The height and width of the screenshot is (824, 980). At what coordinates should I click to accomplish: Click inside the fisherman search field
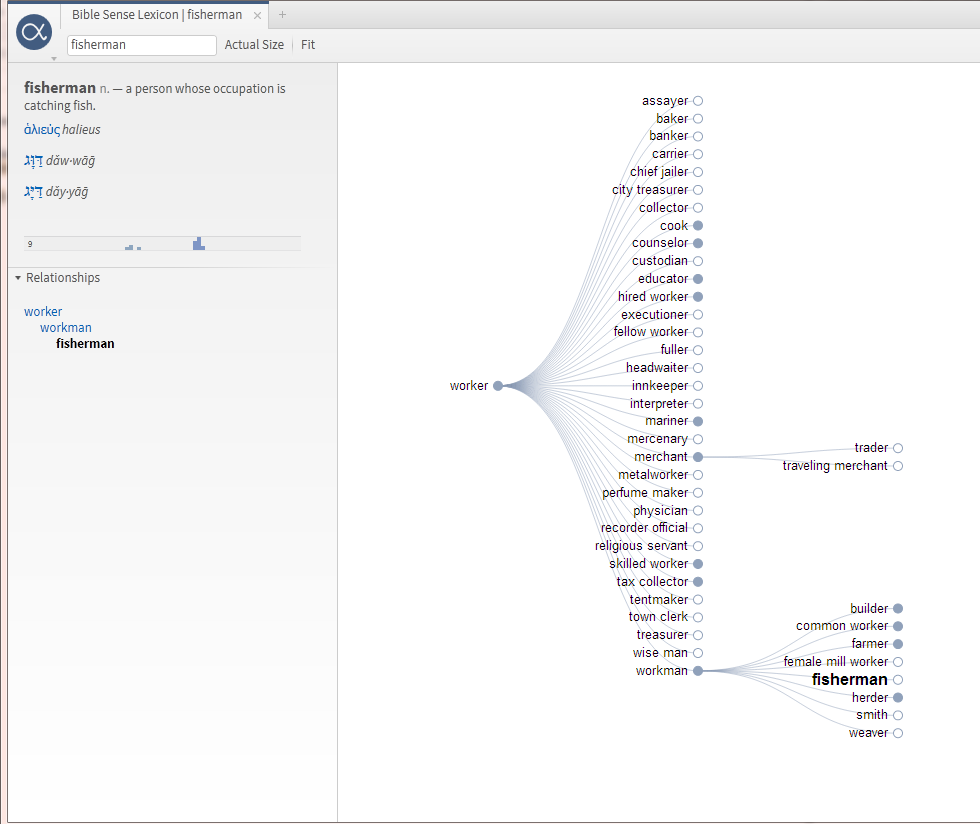point(140,45)
